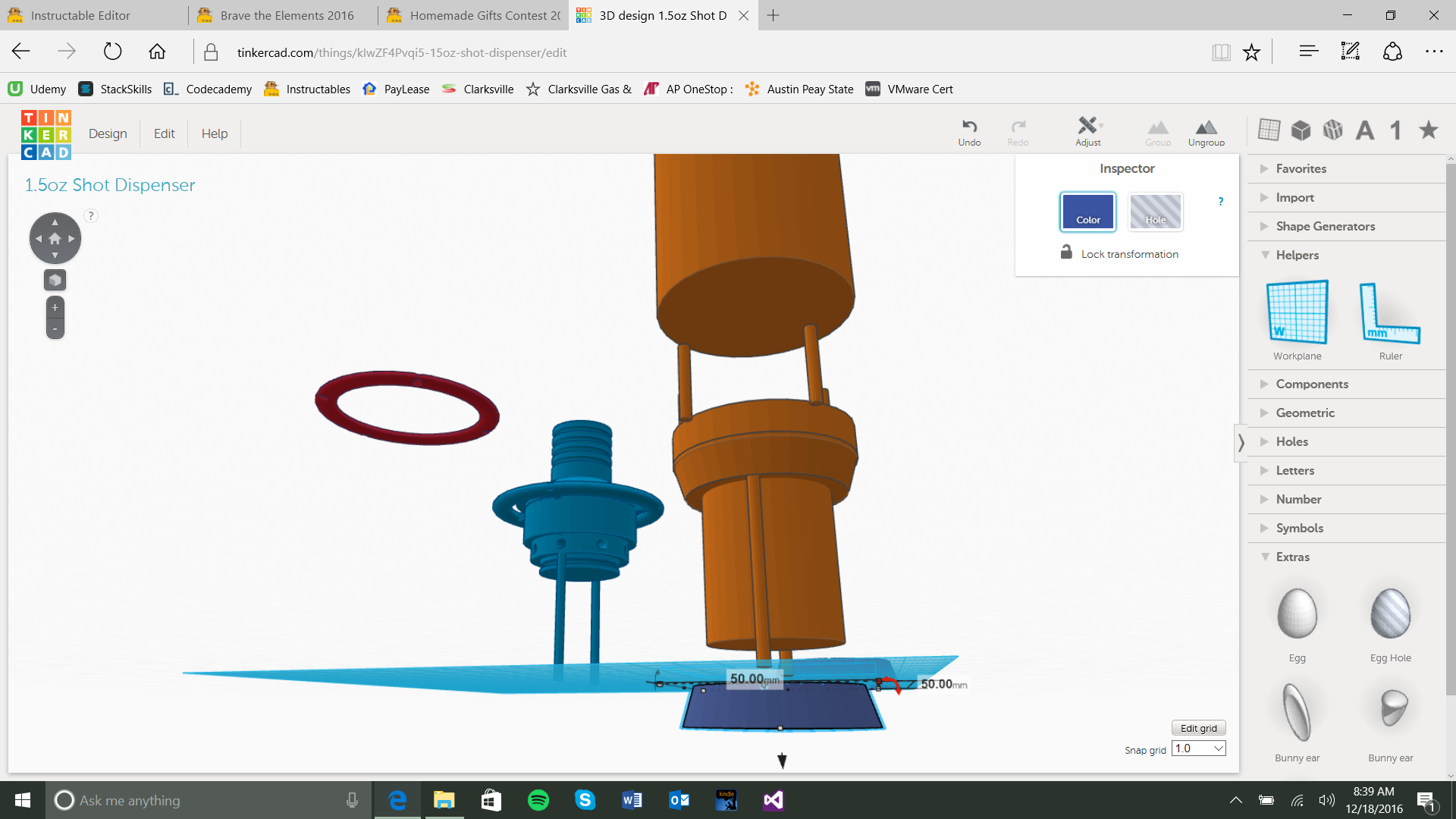Image resolution: width=1456 pixels, height=819 pixels.
Task: Click the blue Color swatch
Action: pyautogui.click(x=1087, y=212)
